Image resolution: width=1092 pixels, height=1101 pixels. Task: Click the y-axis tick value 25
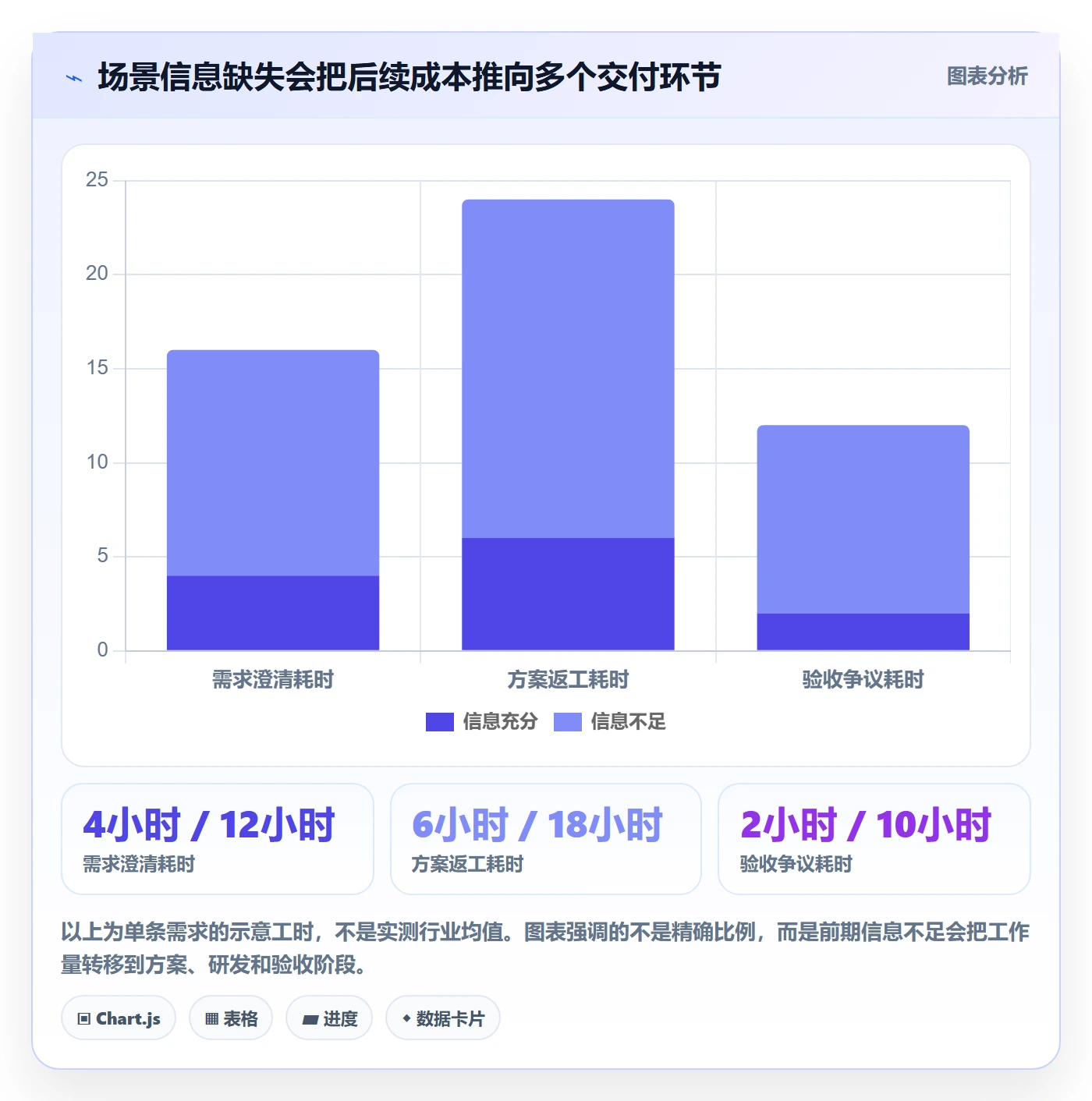97,180
